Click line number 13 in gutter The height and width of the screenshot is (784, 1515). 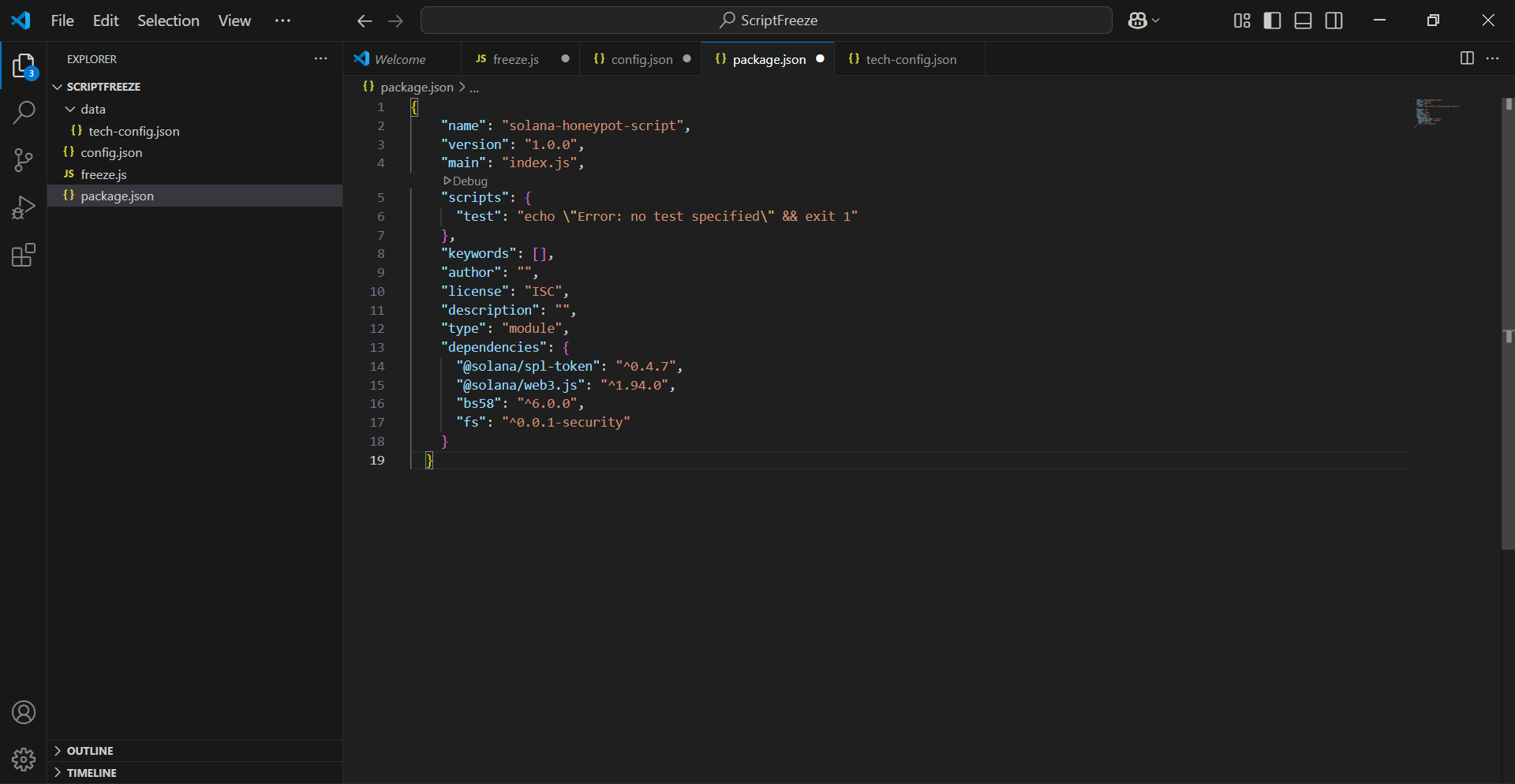[x=377, y=348]
